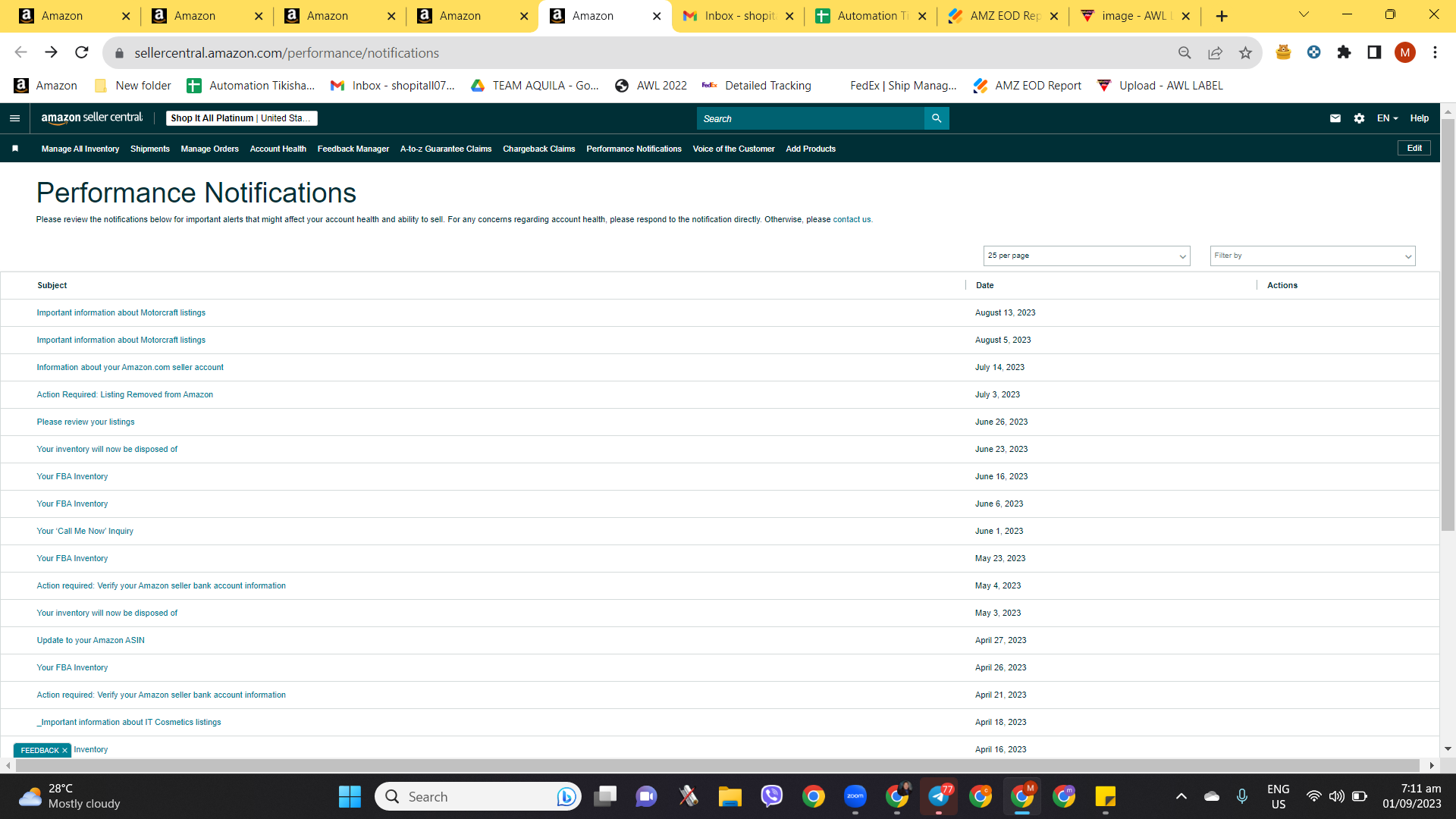The image size is (1456, 819).
Task: Open IT Cosmetics listings notification
Action: tap(129, 722)
